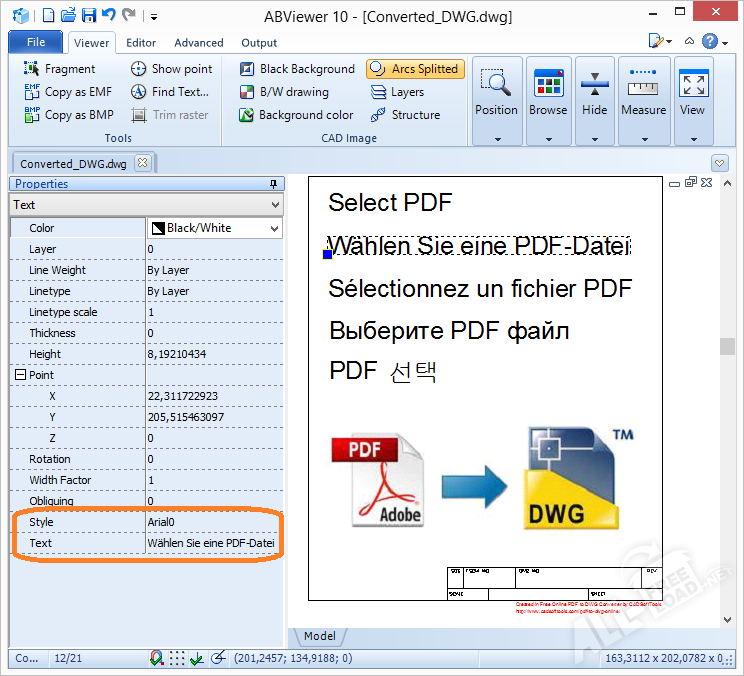The image size is (744, 676).
Task: Toggle Arcs Splitted option
Action: 414,69
